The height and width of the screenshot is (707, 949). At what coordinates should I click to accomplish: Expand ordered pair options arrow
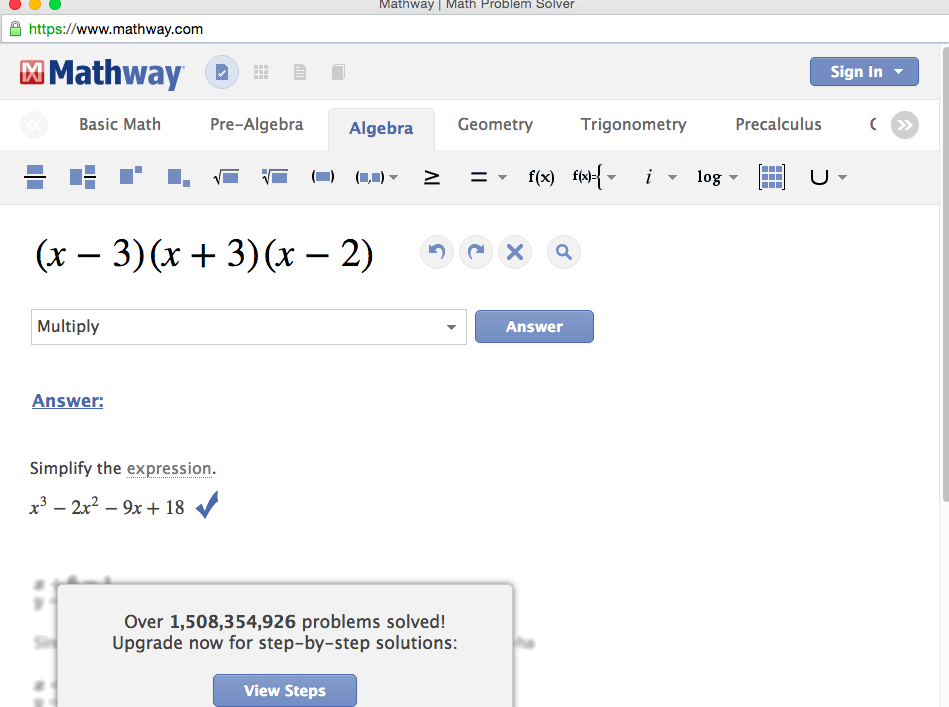click(393, 177)
